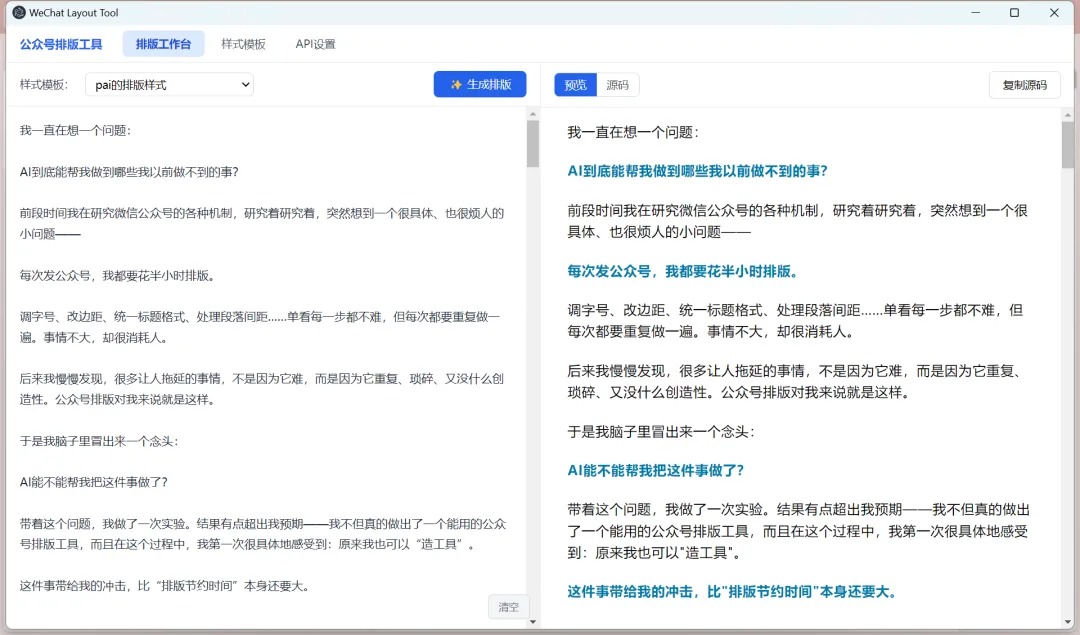
Task: Click preview pane scrollbar down arrow
Action: click(x=1068, y=622)
